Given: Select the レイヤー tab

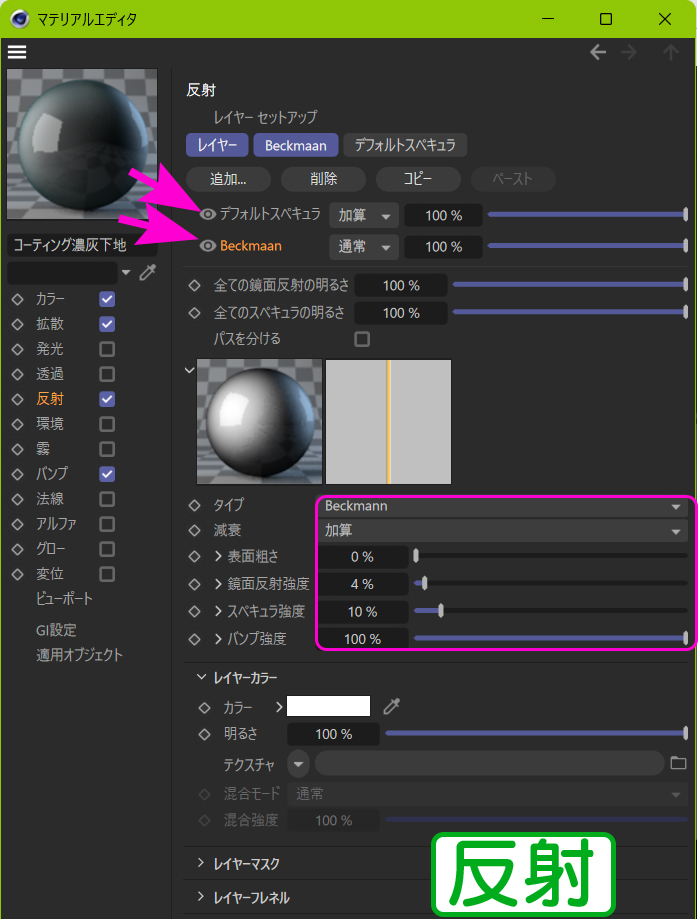Looking at the screenshot, I should (x=217, y=145).
